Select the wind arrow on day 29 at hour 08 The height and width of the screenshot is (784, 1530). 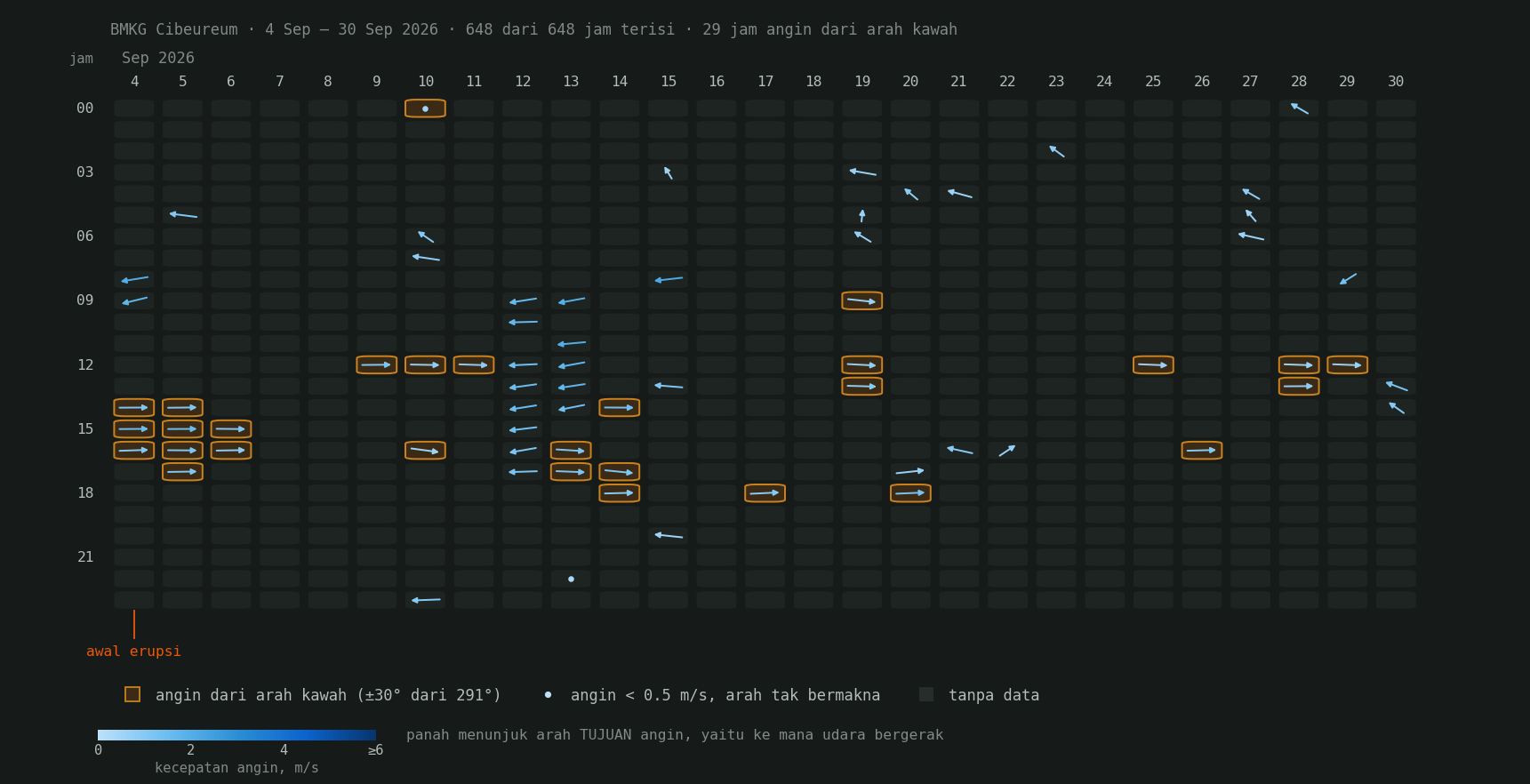(x=1348, y=279)
